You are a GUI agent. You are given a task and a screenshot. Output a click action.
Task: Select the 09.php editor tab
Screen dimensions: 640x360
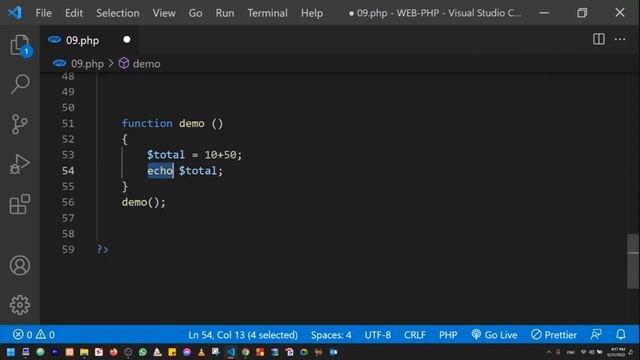pos(89,40)
